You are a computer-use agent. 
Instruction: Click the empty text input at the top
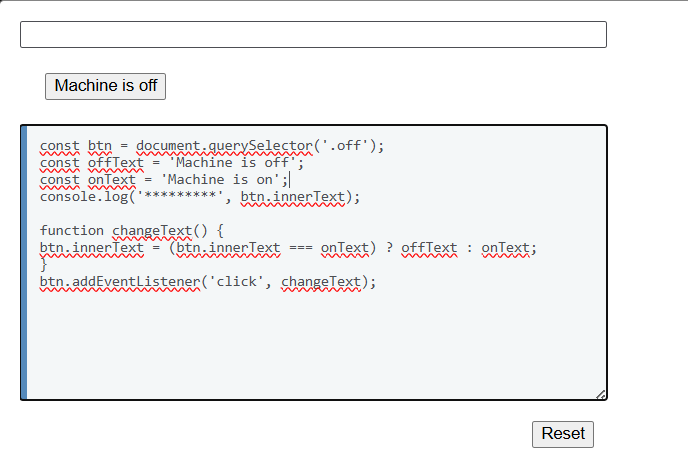tap(313, 34)
